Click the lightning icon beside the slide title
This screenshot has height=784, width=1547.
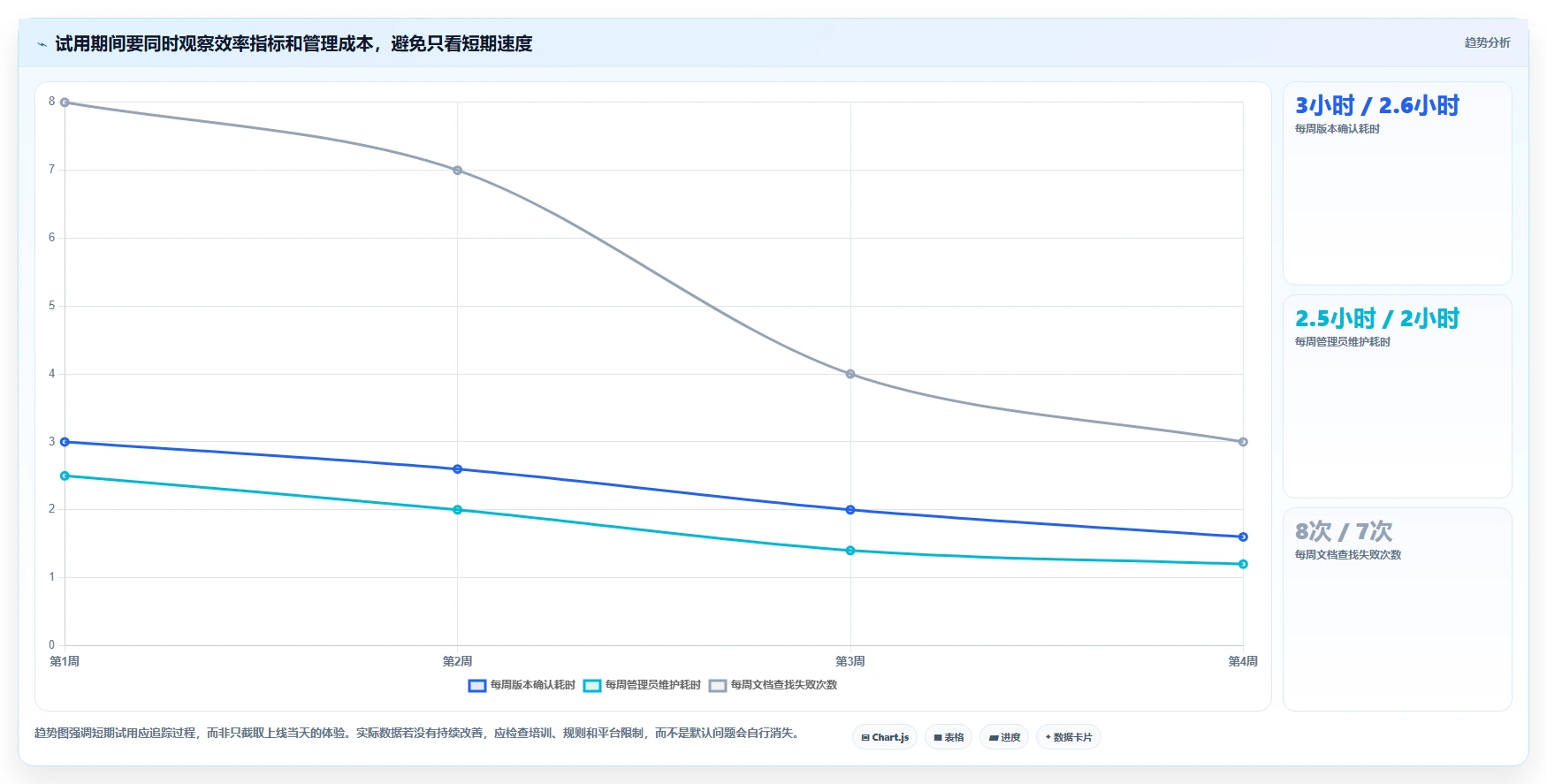(x=42, y=44)
